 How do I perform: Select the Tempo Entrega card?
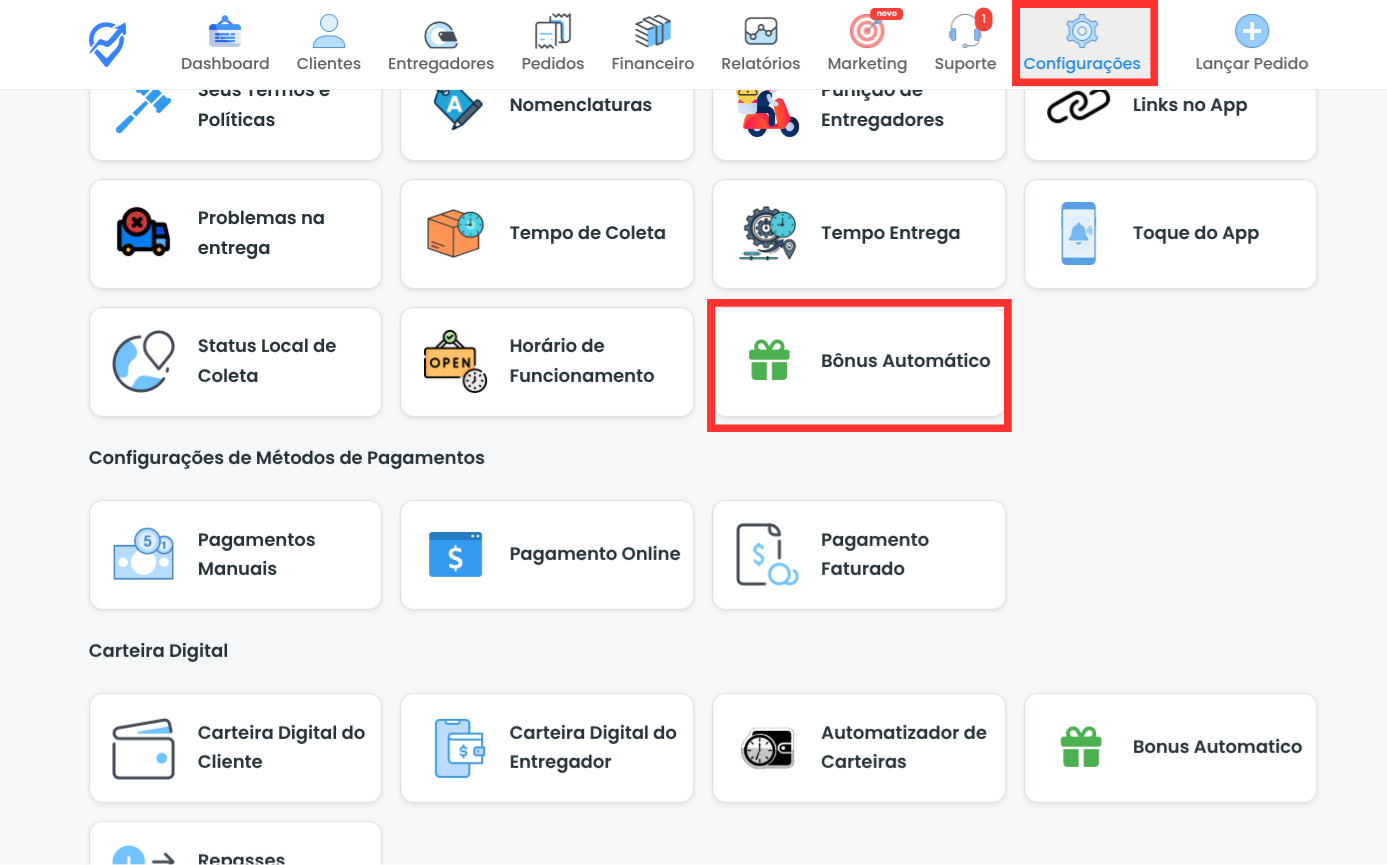point(858,234)
